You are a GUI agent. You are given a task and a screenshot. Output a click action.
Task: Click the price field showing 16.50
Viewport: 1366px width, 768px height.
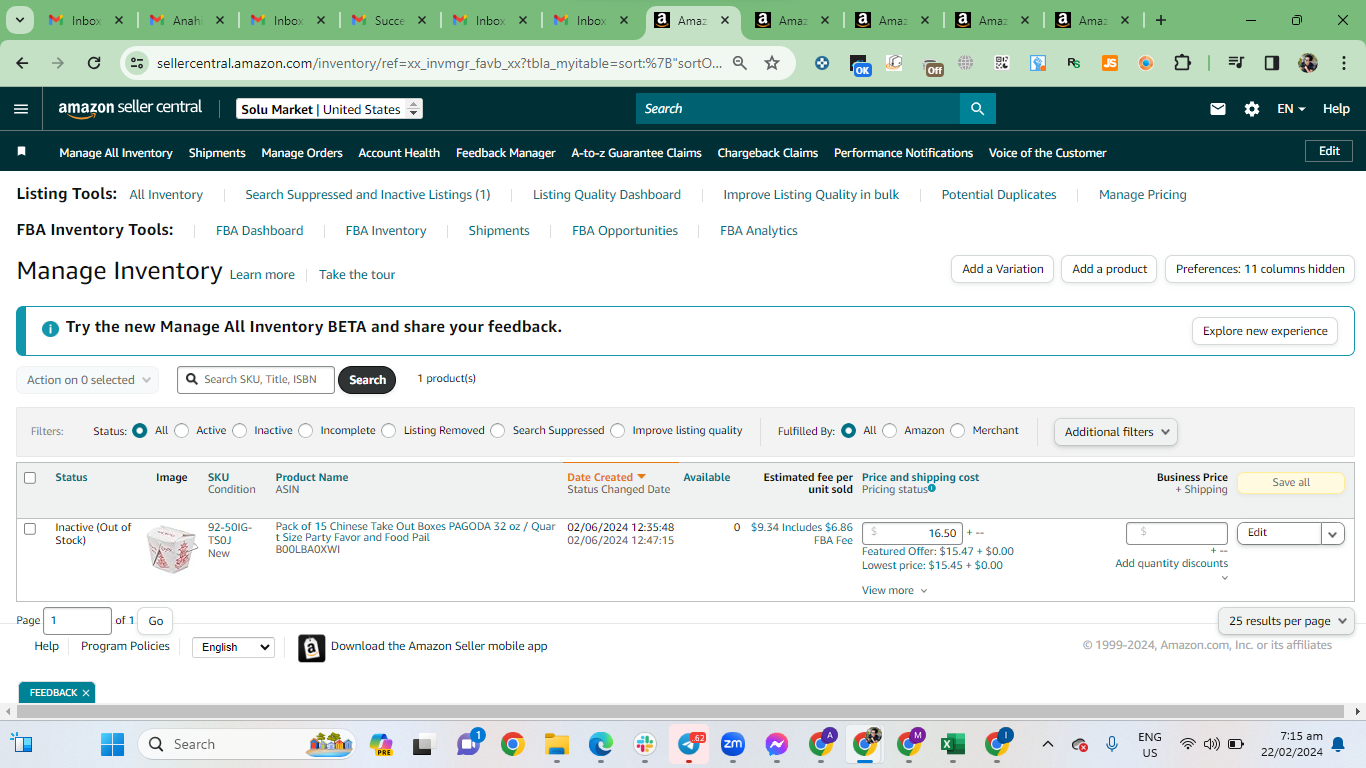click(913, 533)
